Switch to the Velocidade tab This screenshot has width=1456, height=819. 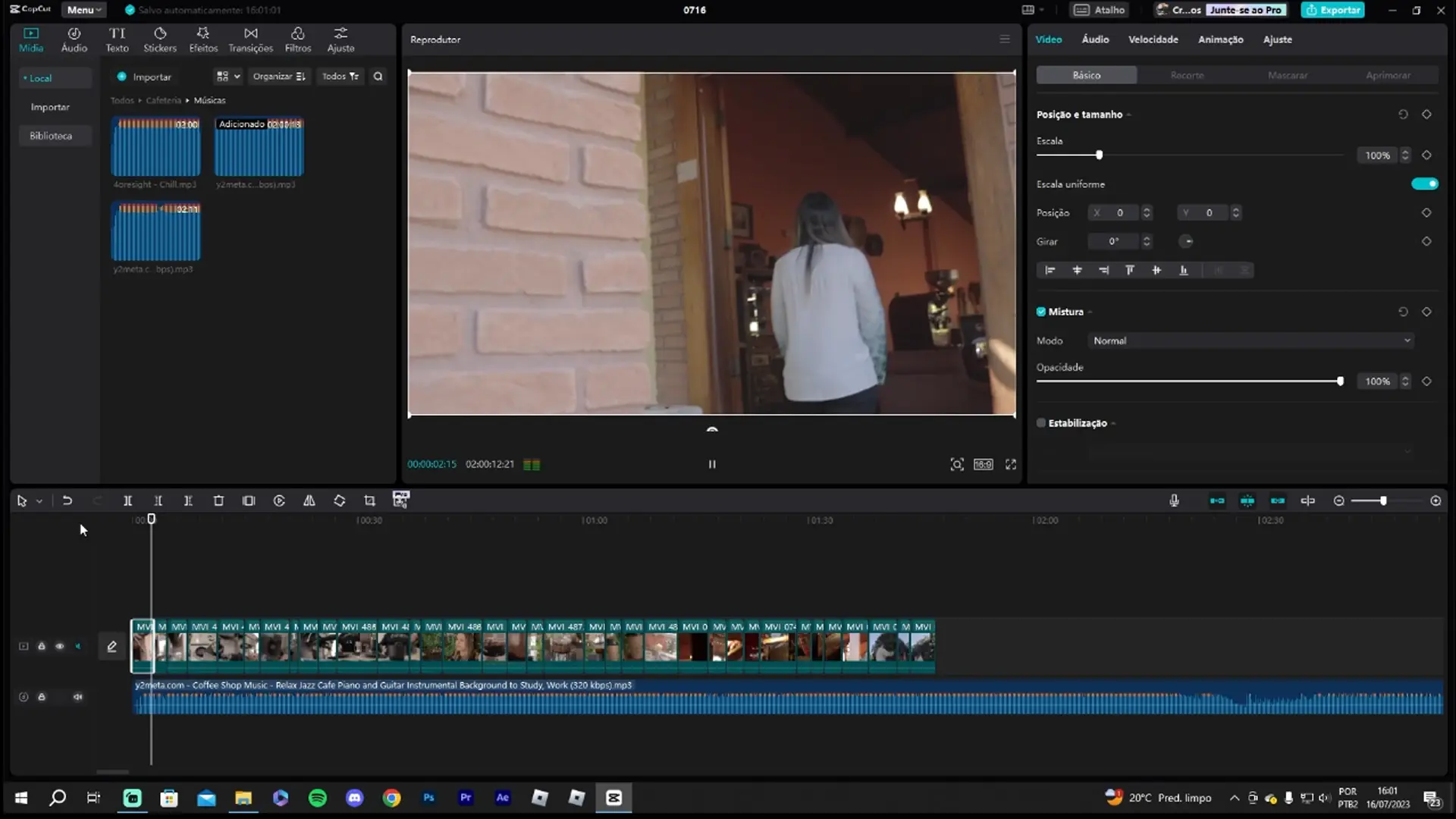coord(1152,39)
